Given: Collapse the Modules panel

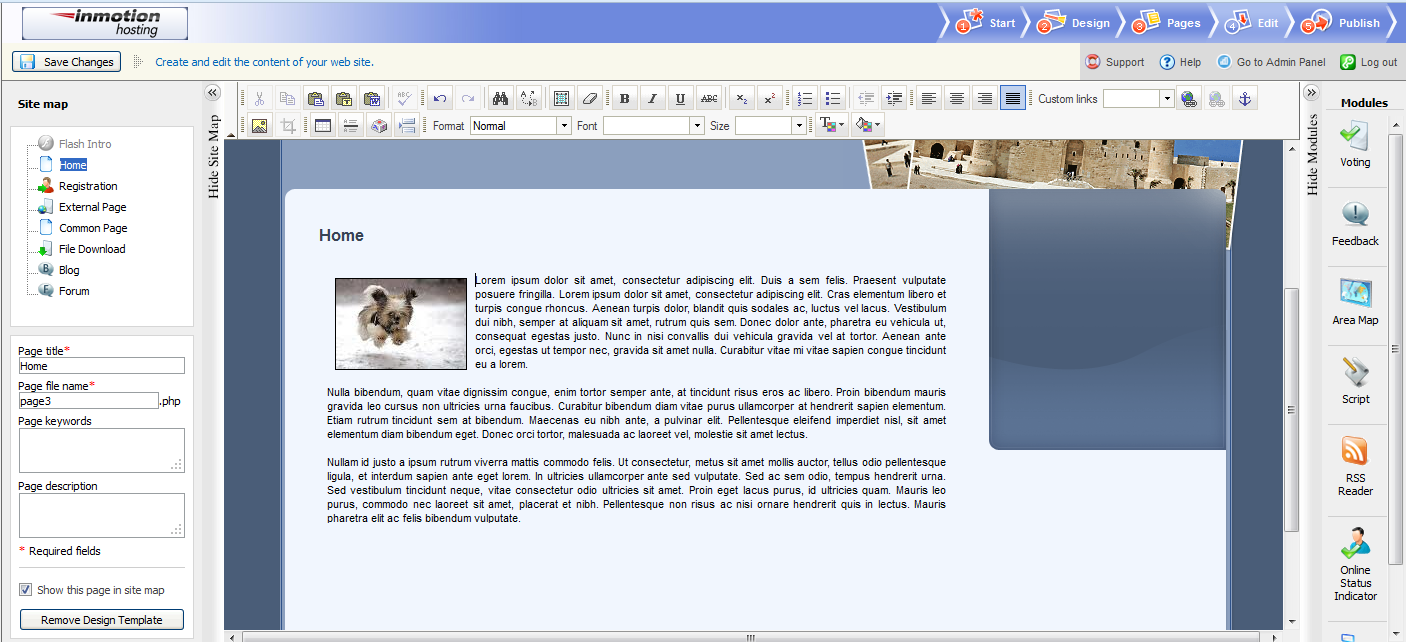Looking at the screenshot, I should click(x=1312, y=92).
